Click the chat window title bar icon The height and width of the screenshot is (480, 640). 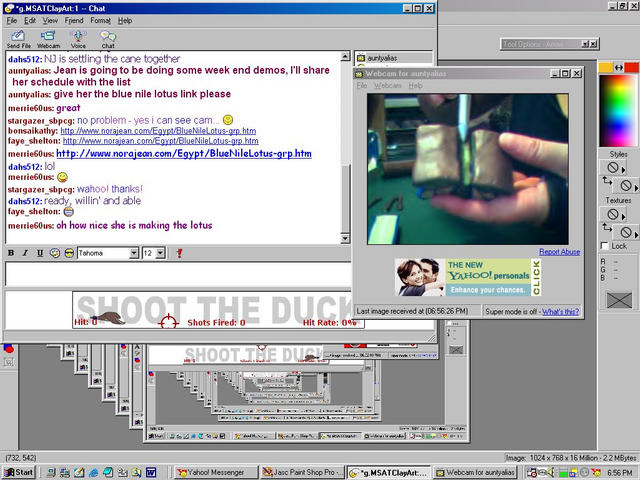click(x=9, y=8)
